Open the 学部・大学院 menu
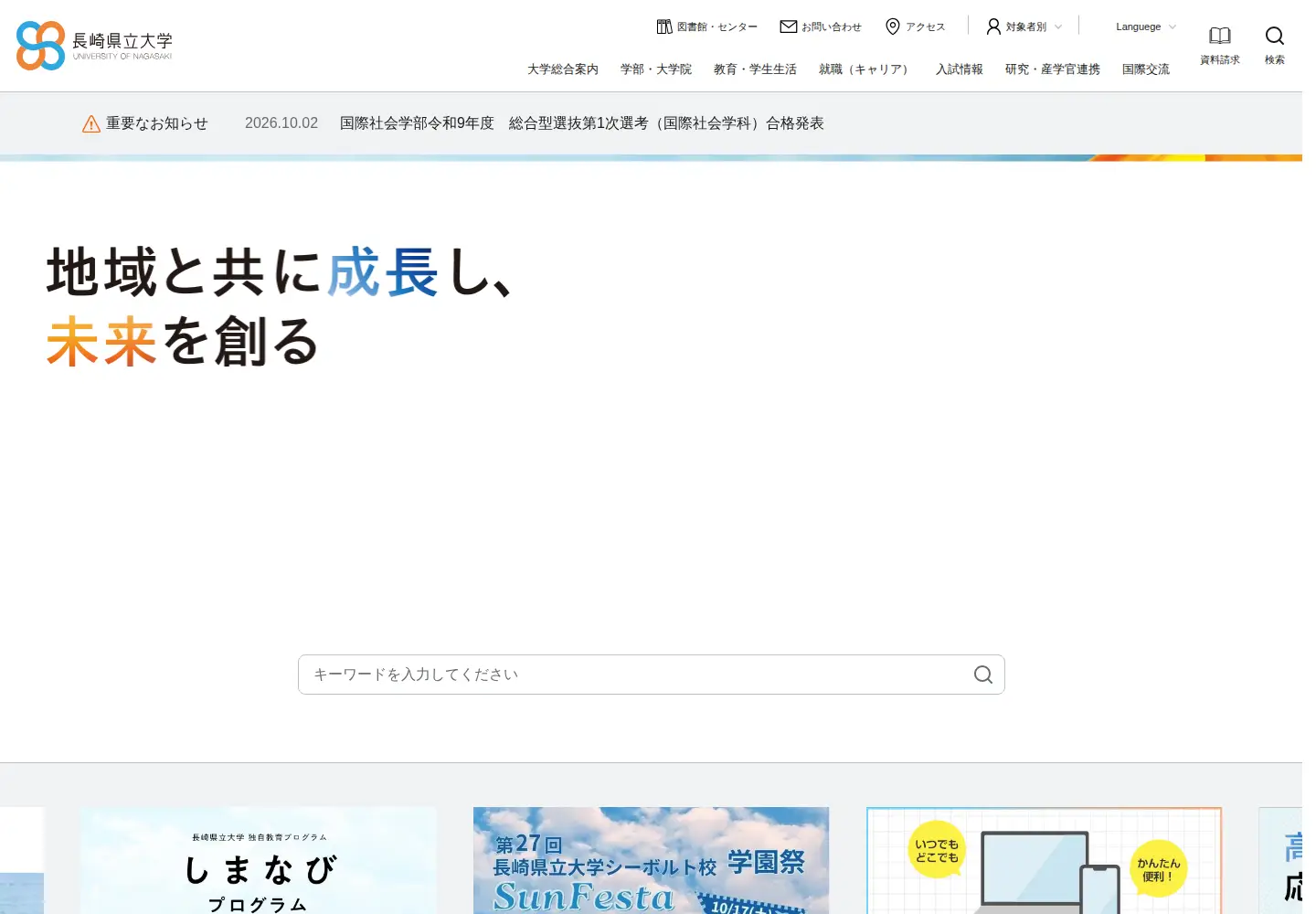The width and height of the screenshot is (1316, 914). coord(656,69)
